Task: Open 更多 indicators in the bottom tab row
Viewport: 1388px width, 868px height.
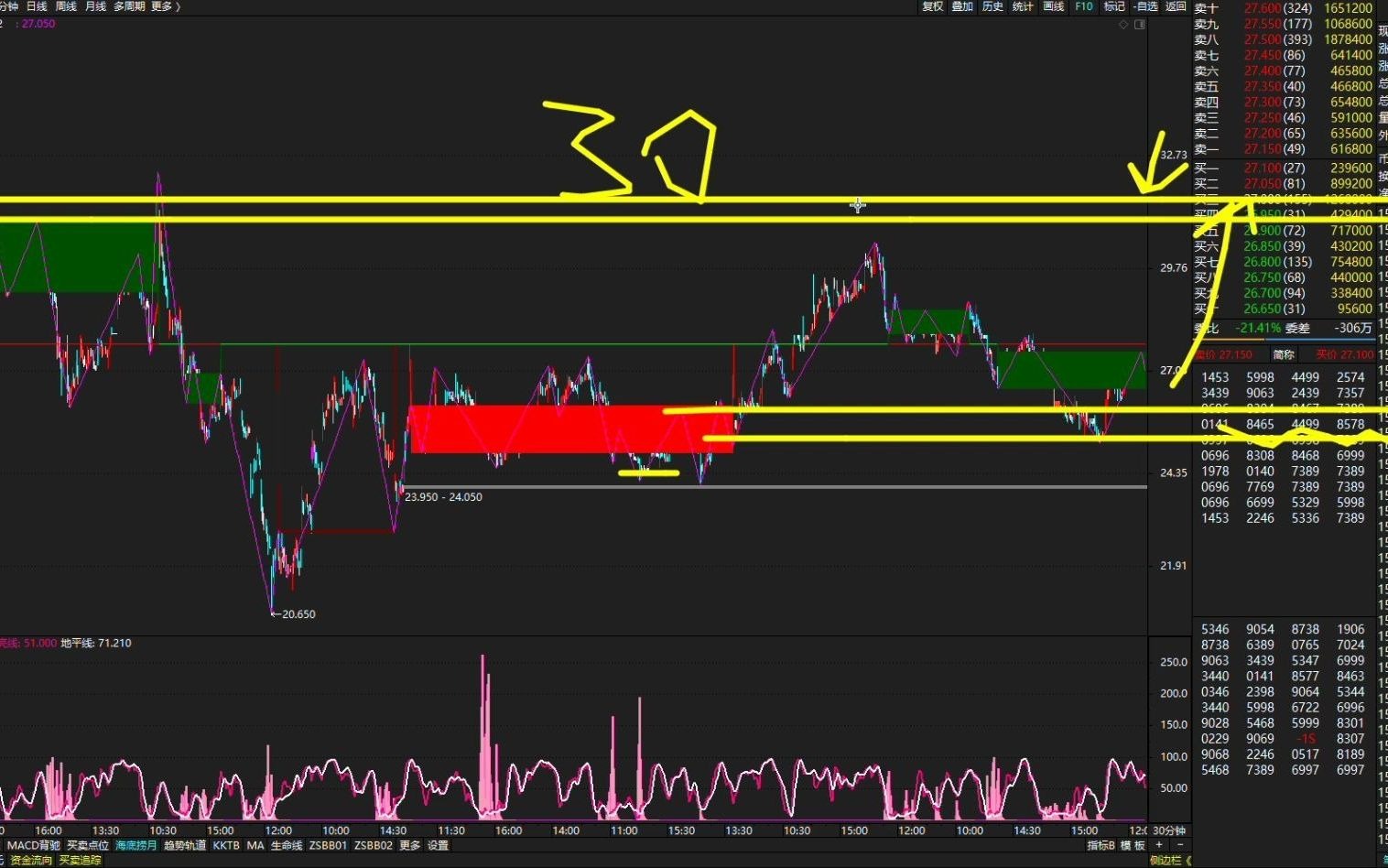Action: coord(410,845)
